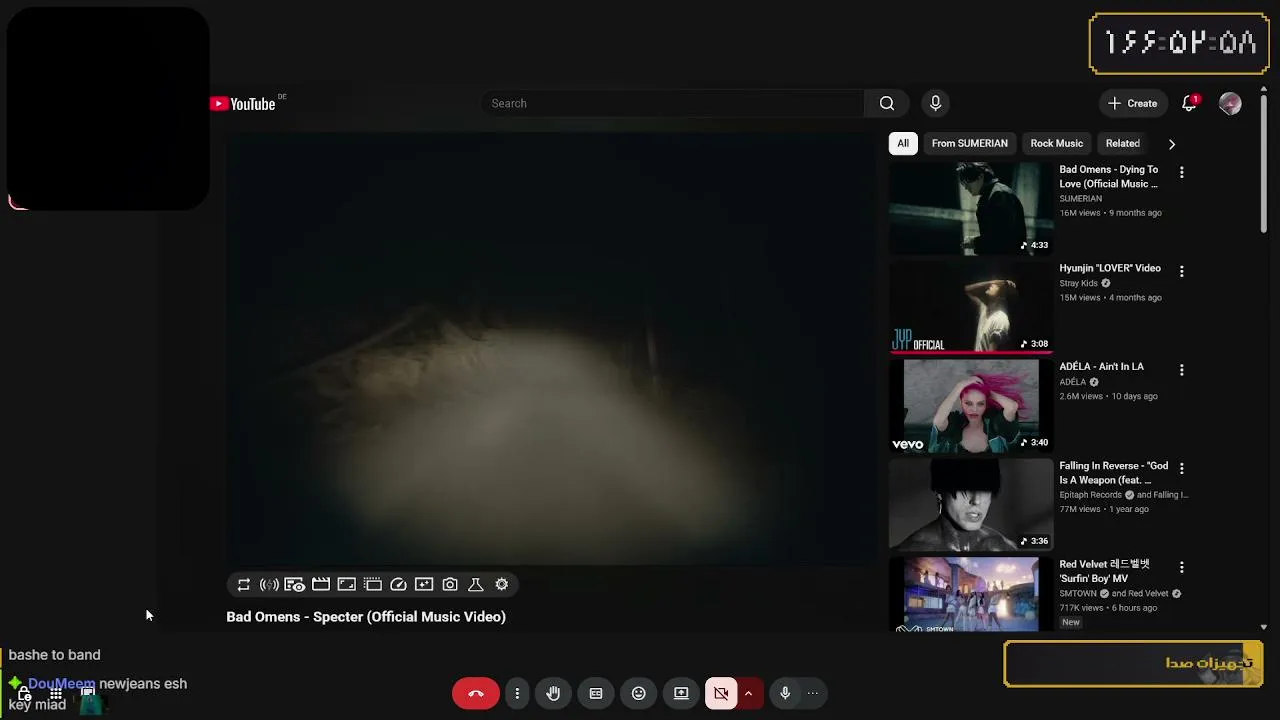Viewport: 1280px width, 720px height.
Task: Open the YouTube home logo
Action: pos(243,104)
